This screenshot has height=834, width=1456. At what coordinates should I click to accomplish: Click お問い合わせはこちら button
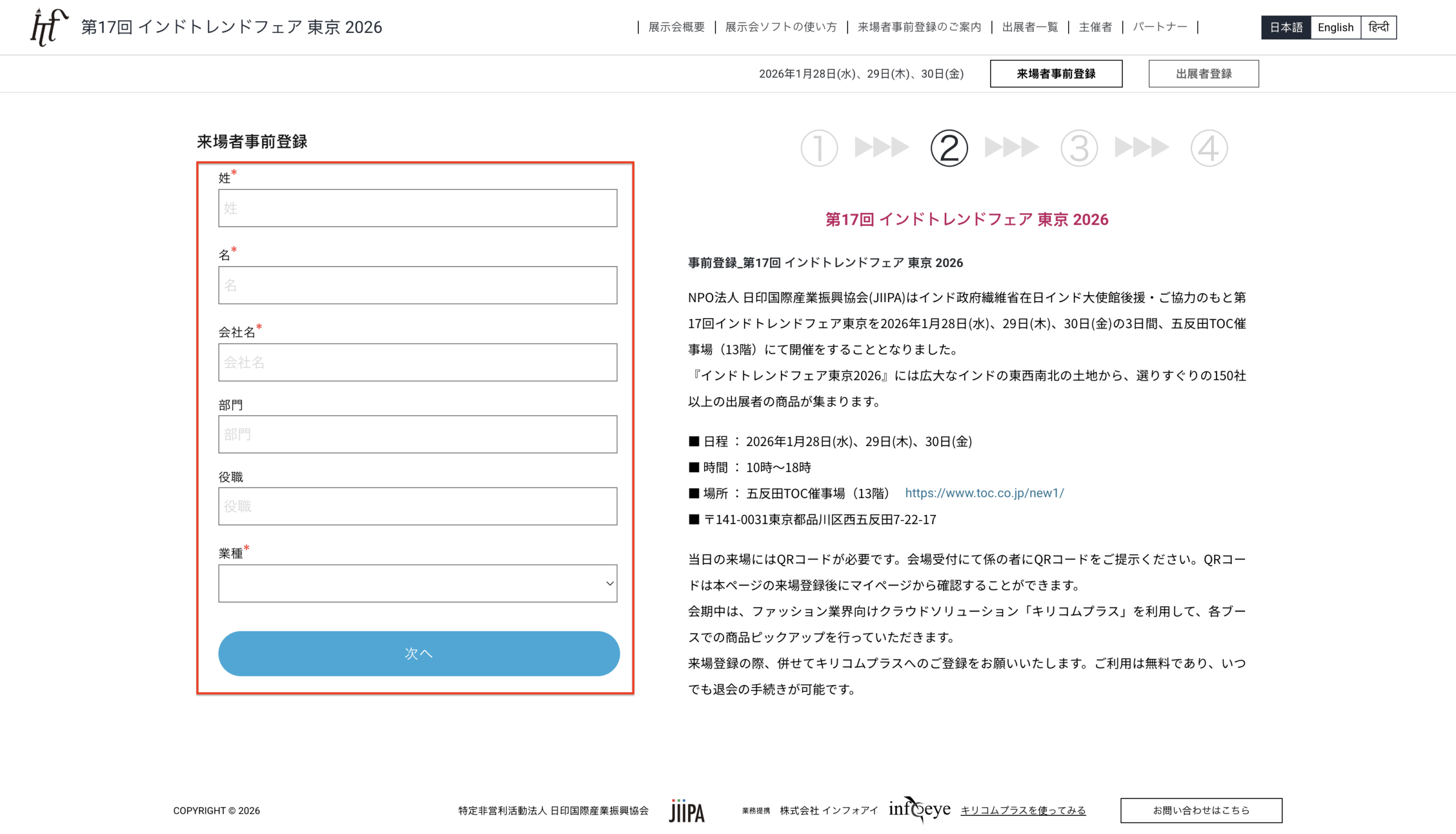click(x=1201, y=811)
